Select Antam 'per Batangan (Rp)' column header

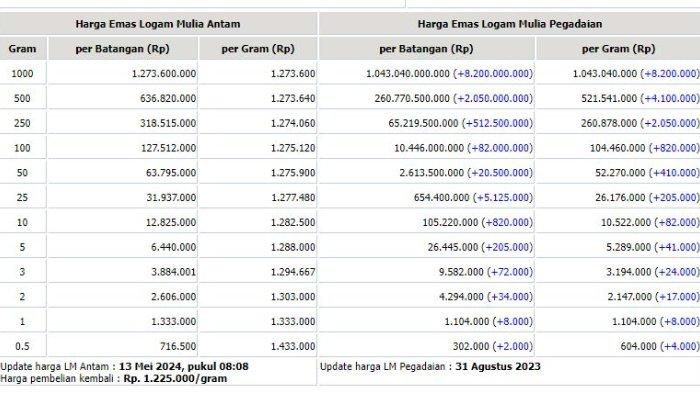(122, 49)
